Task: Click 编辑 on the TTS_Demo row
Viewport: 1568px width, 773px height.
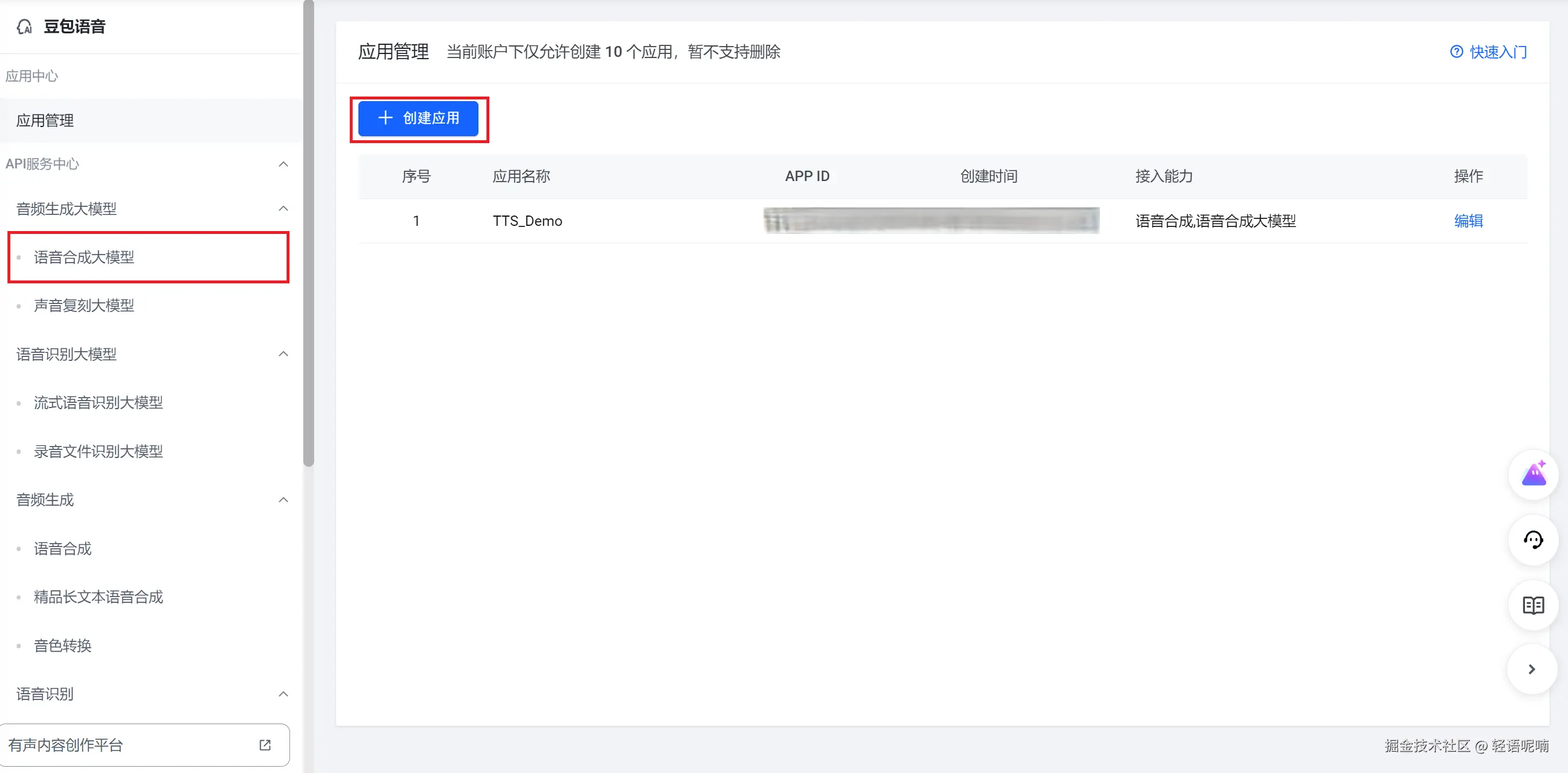Action: (1468, 221)
